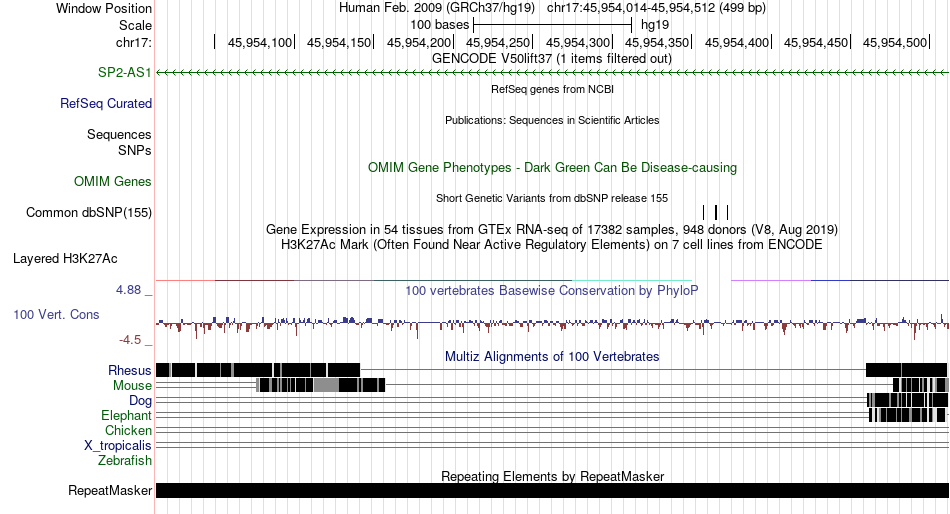This screenshot has height=514, width=950.
Task: Select the OMIM Genes track label
Action: [x=112, y=181]
